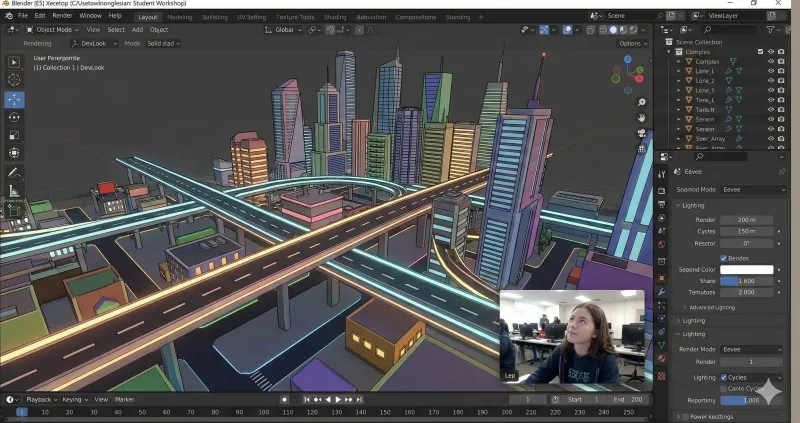Image resolution: width=800 pixels, height=423 pixels.
Task: Switch to the Modeling workspace tab
Action: (180, 17)
